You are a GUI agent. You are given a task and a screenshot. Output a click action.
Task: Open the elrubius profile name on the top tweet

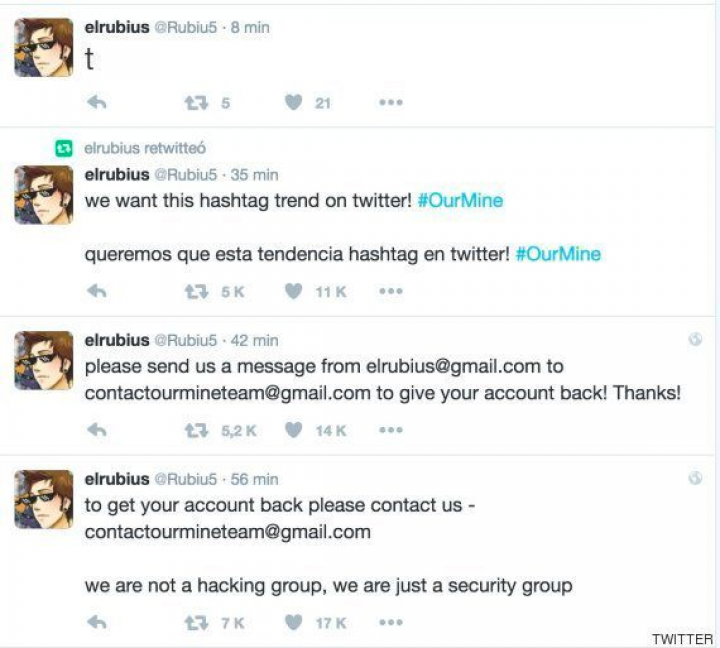(x=117, y=29)
